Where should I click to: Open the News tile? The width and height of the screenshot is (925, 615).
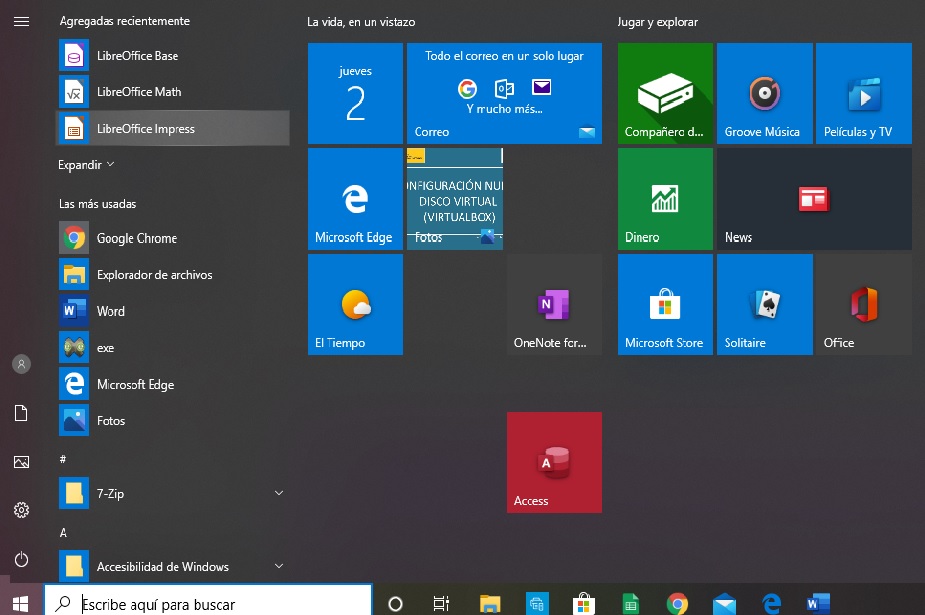tap(814, 199)
